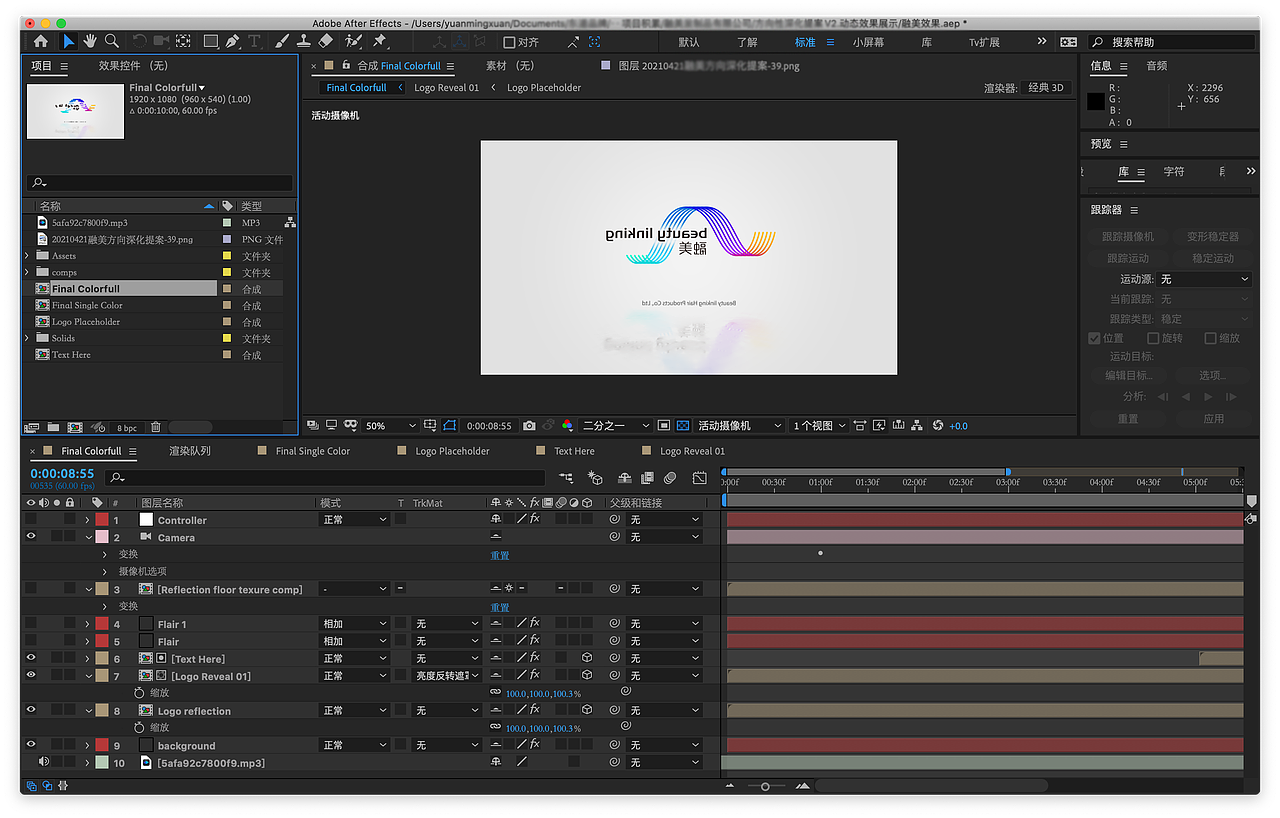Click the 经典 3D renderer button

[1045, 88]
